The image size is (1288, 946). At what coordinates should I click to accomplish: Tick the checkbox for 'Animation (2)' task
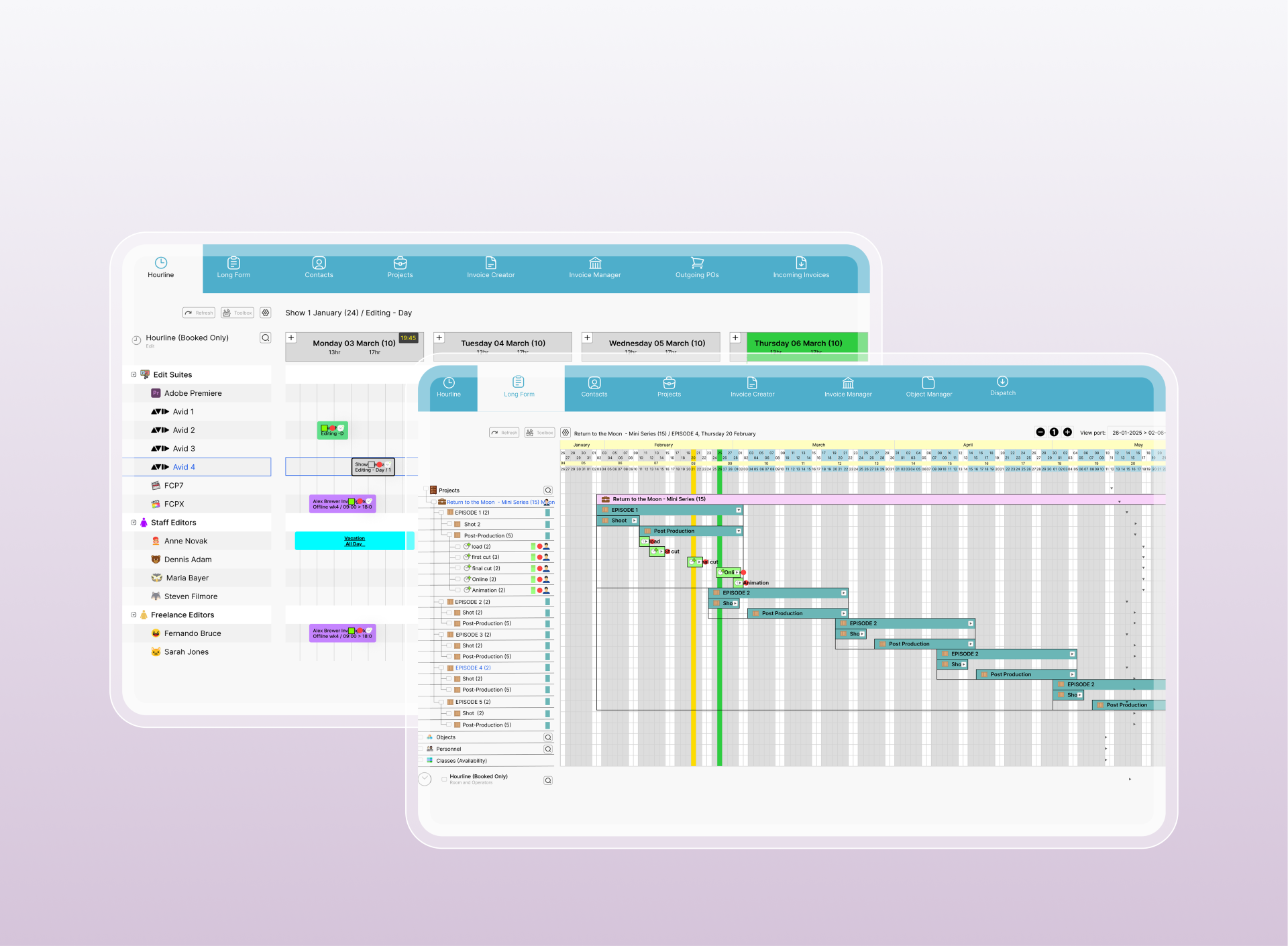click(x=458, y=590)
